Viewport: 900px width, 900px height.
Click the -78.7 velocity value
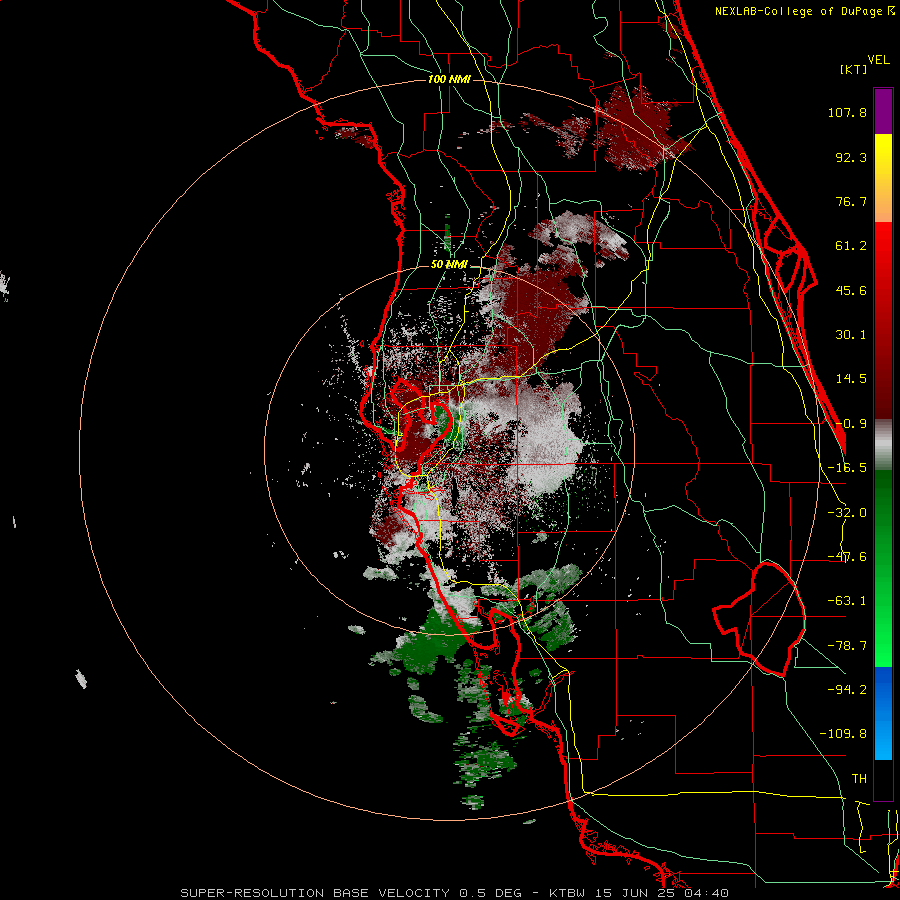(847, 646)
